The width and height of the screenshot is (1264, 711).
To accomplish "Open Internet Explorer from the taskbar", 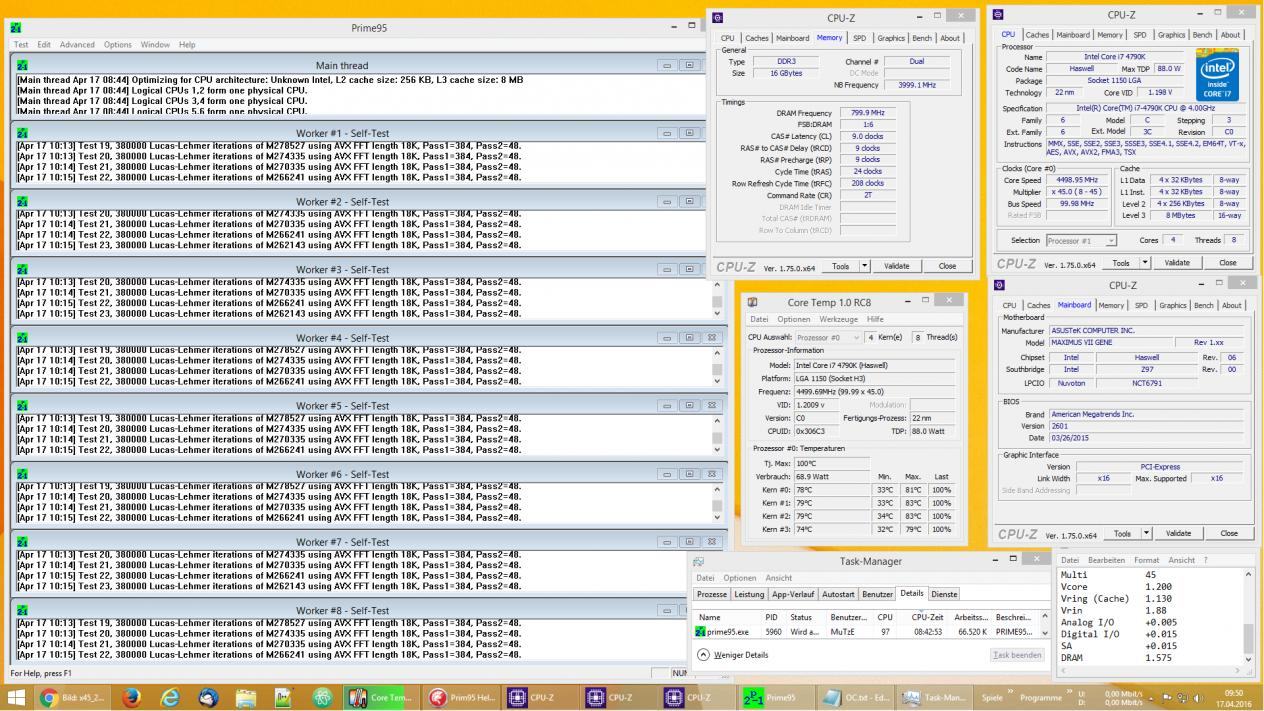I will (x=172, y=697).
